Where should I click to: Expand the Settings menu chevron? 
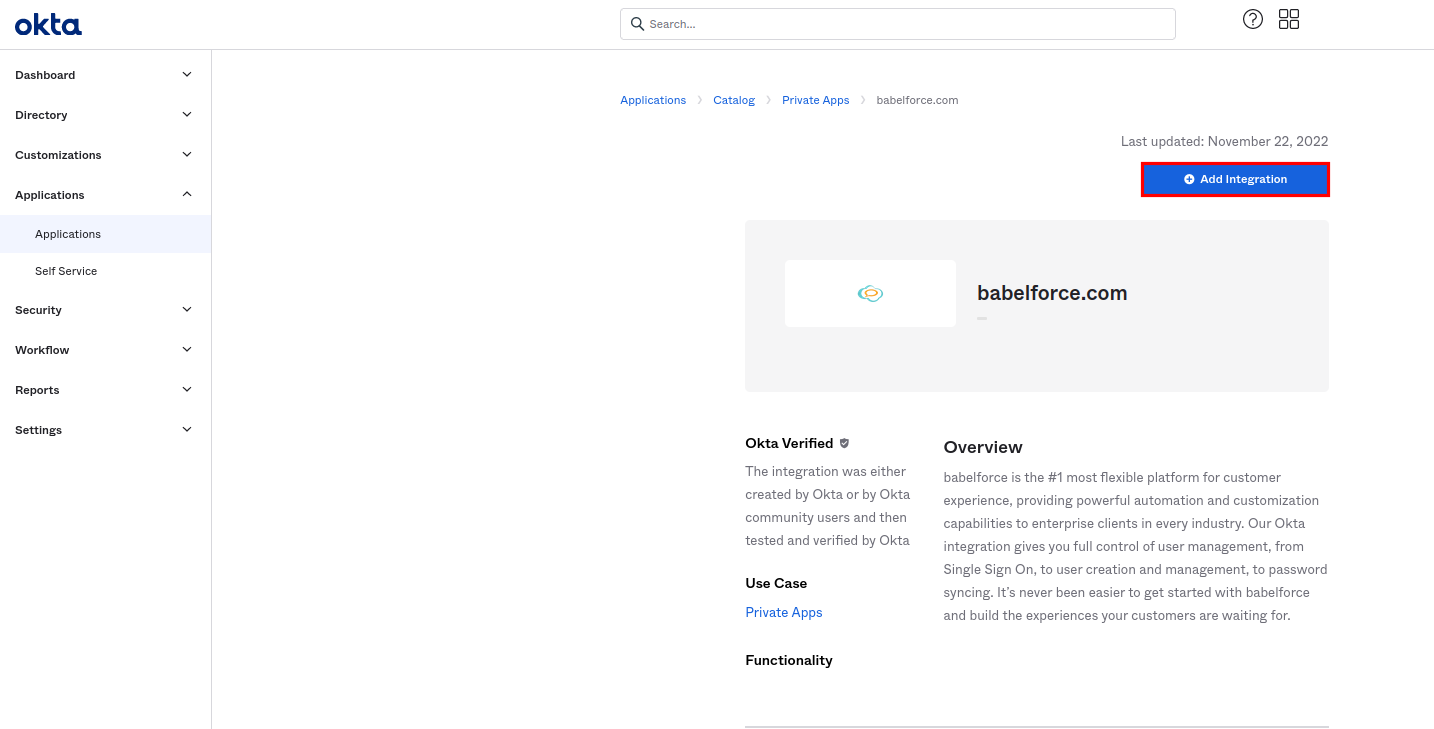pyautogui.click(x=187, y=430)
